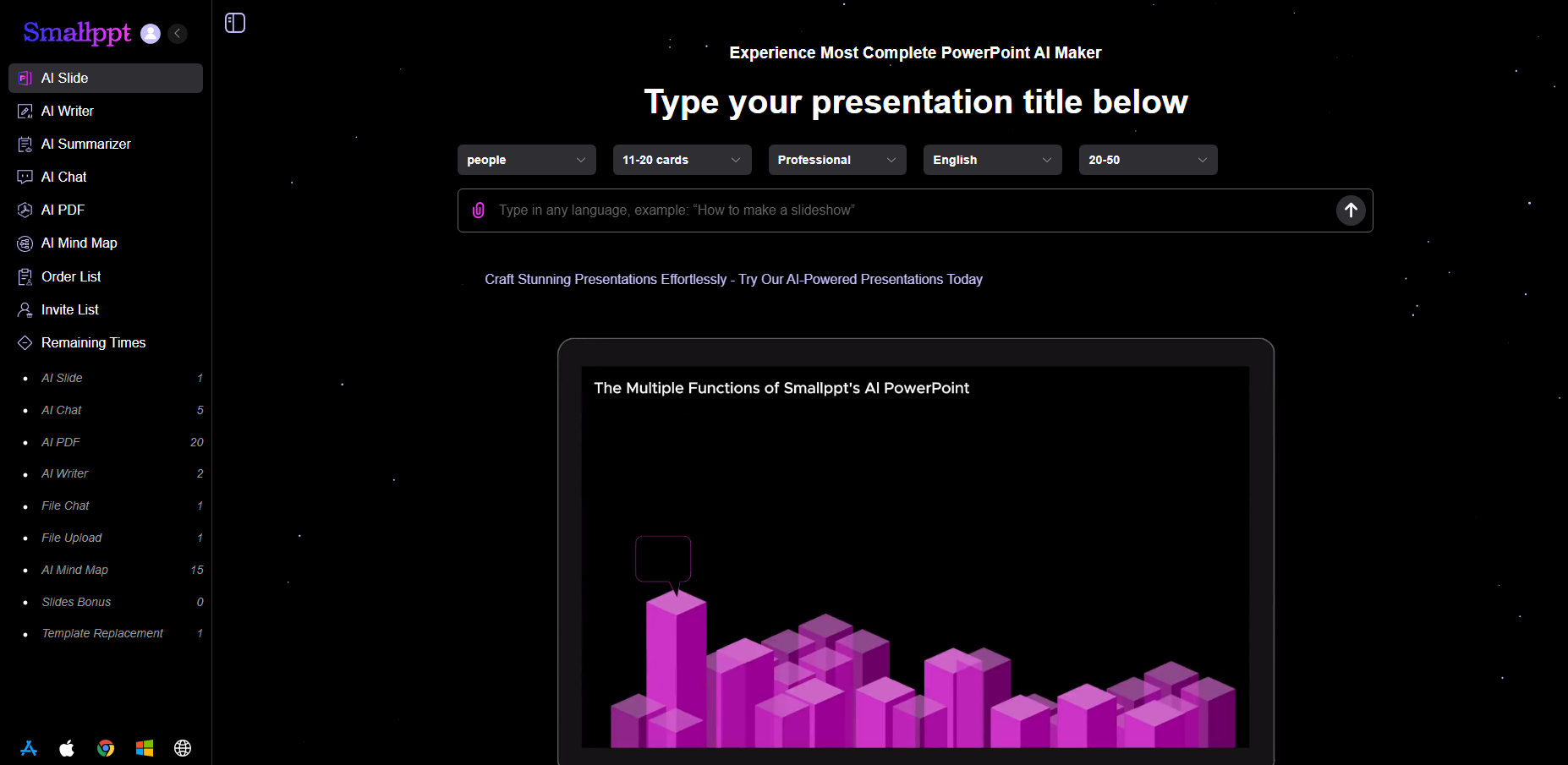The height and width of the screenshot is (765, 1568).
Task: Open the App Store download icon
Action: (29, 748)
